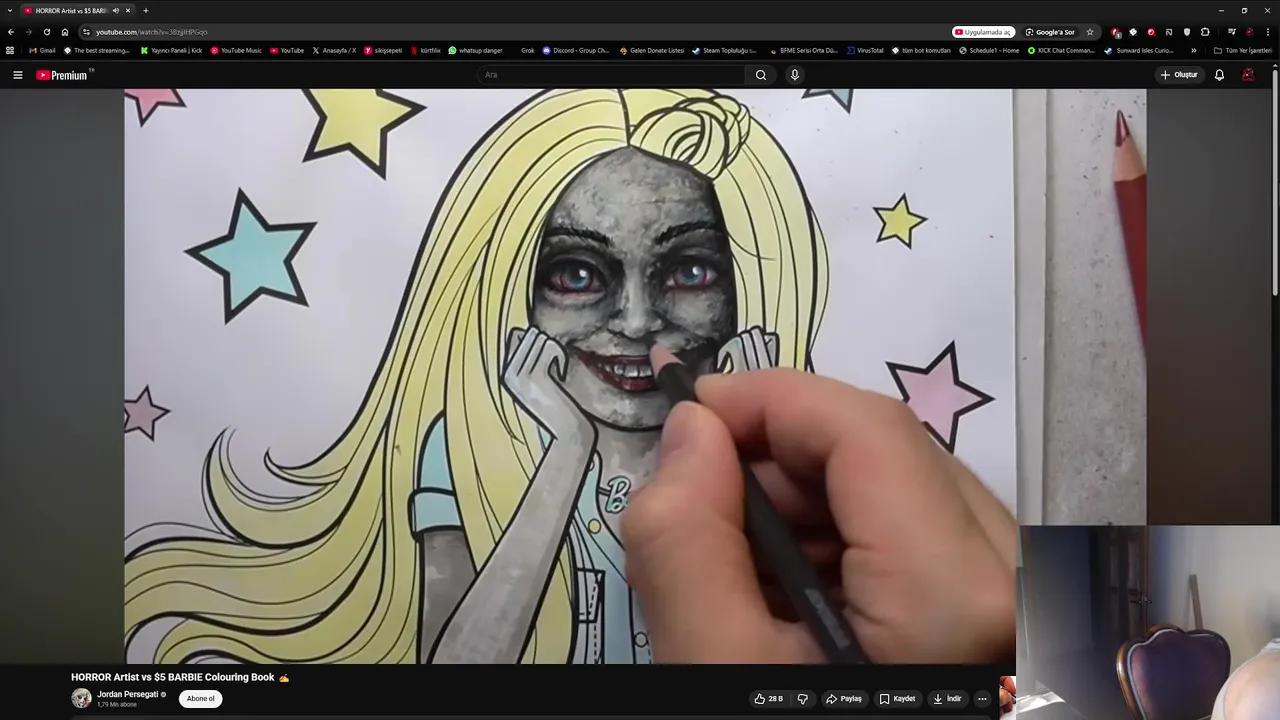Open Sunward Isles Curio... bookmark
The height and width of the screenshot is (720, 1280).
point(1139,50)
